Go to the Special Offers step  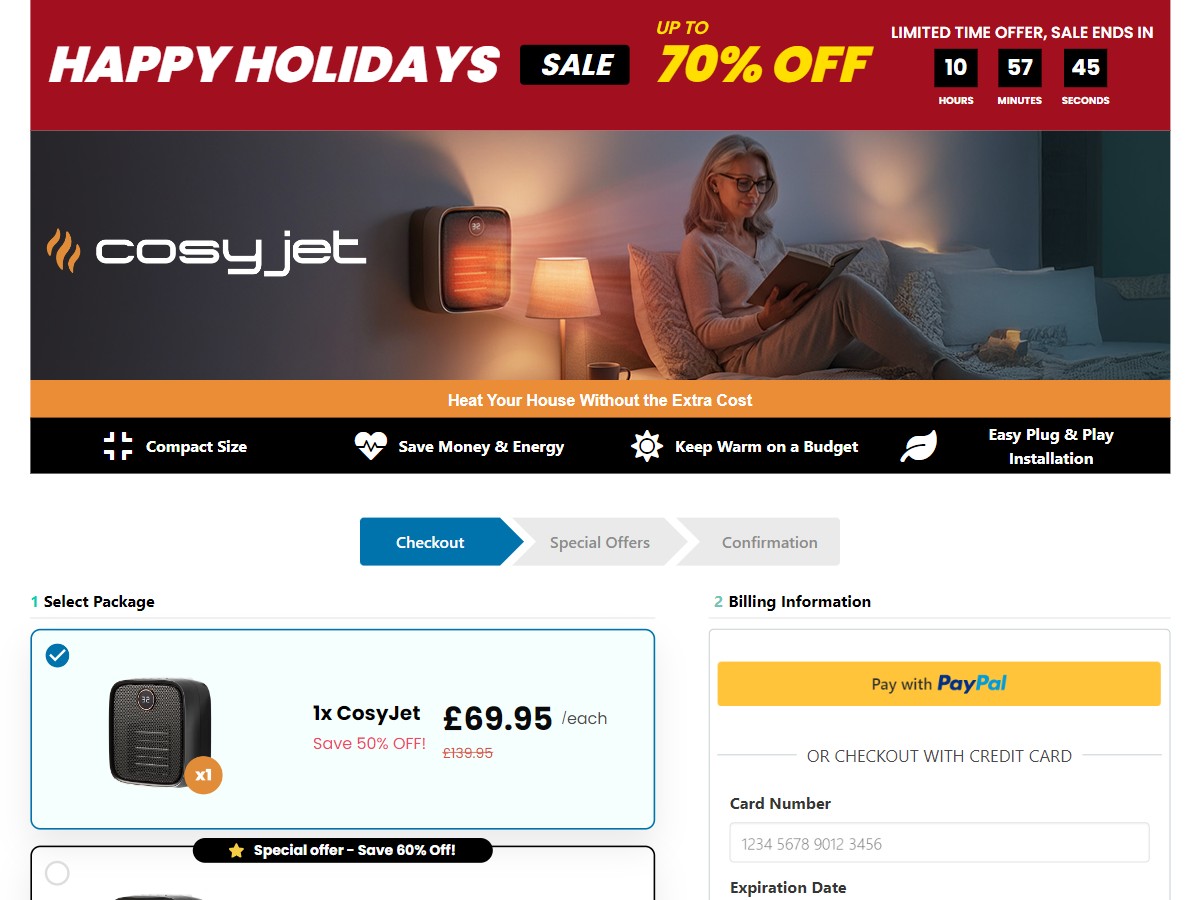coord(600,542)
